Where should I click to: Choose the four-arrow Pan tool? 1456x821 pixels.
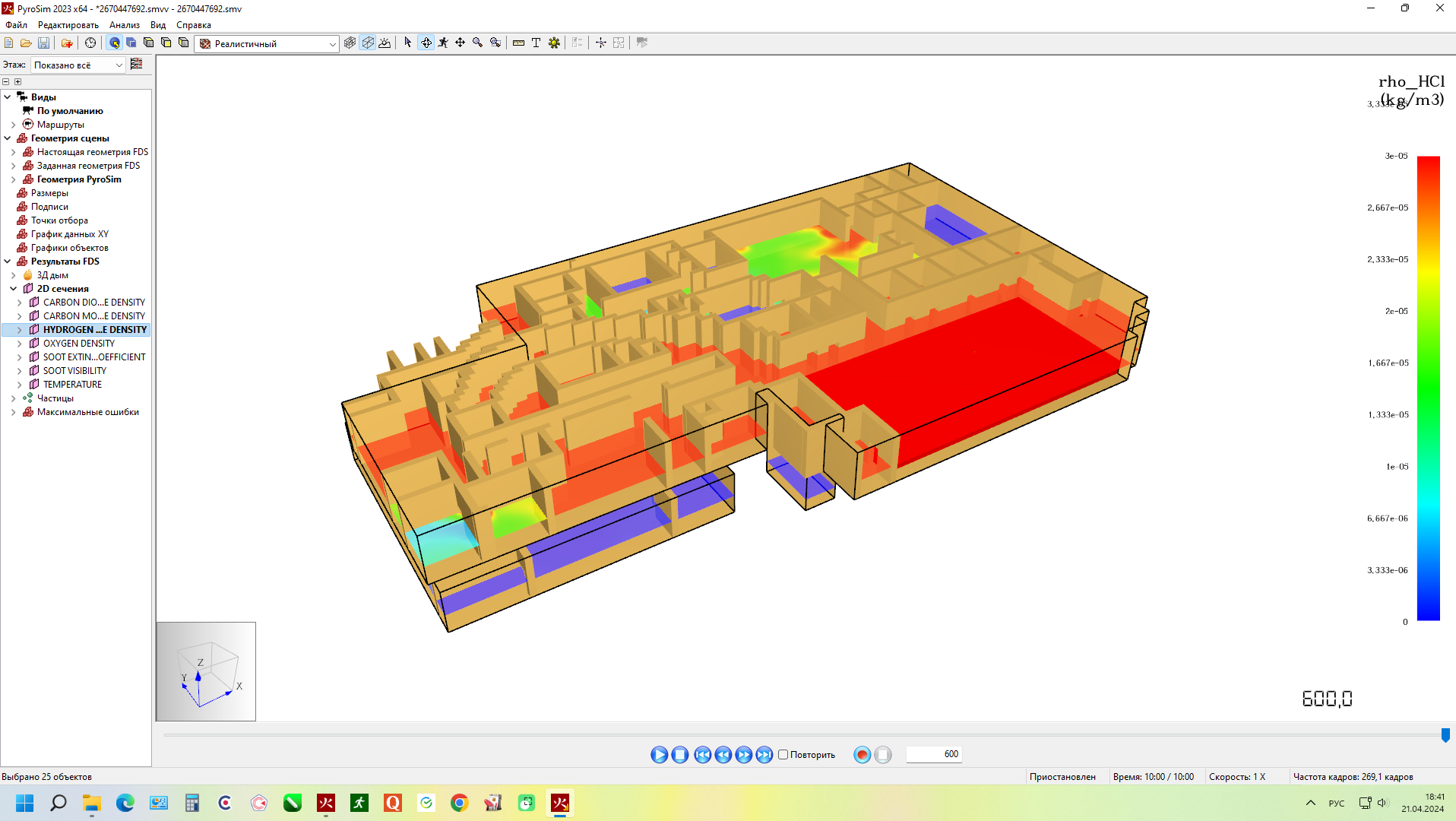[460, 43]
